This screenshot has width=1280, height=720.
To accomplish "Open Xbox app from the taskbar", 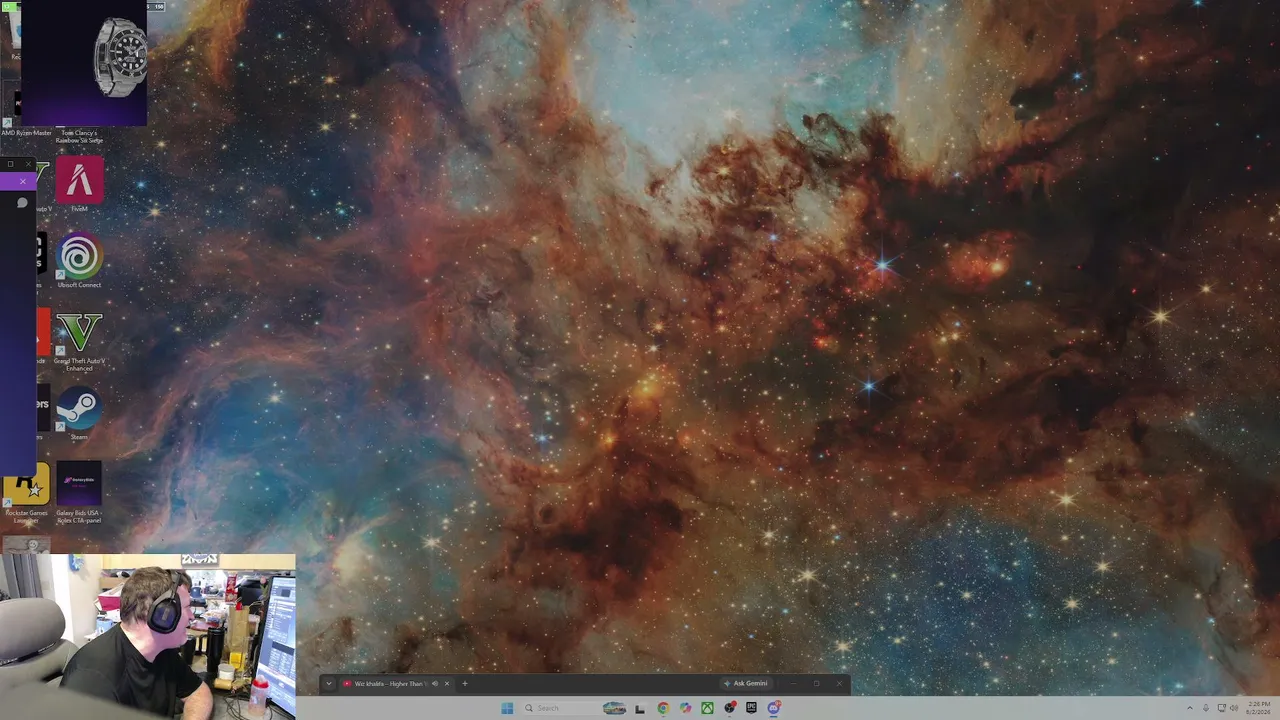I will [707, 708].
